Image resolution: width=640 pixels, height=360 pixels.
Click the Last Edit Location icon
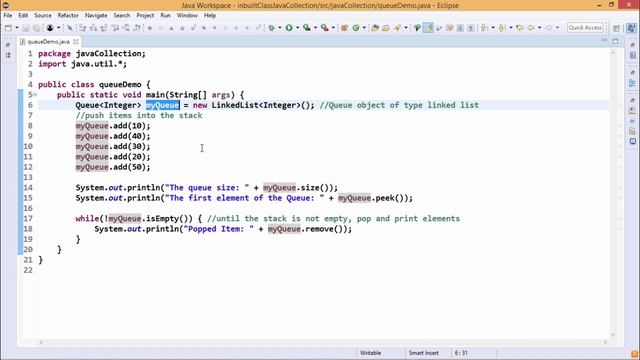[520, 28]
